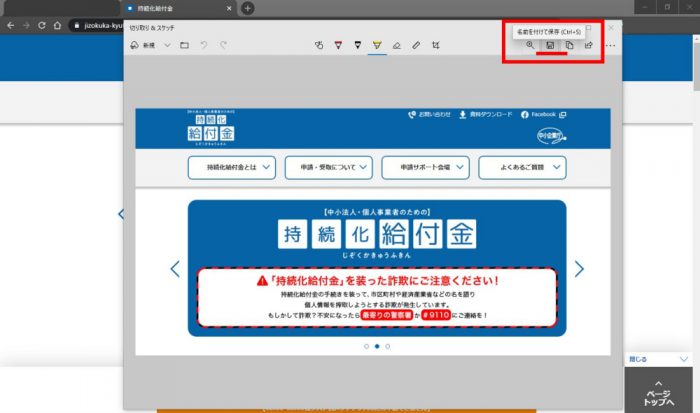
Task: Select the second carousel dot
Action: pos(377,346)
